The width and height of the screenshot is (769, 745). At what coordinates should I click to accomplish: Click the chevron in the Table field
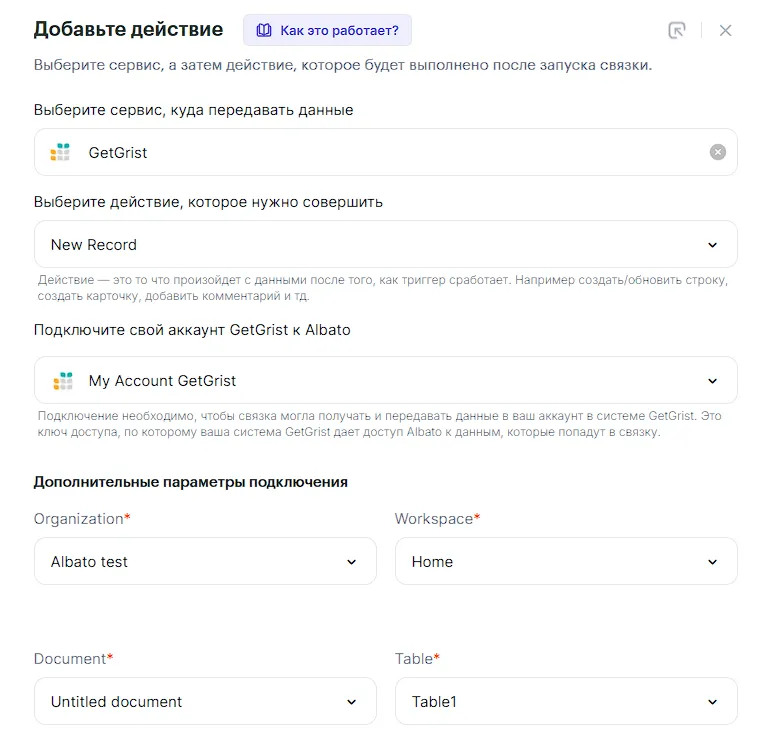pyautogui.click(x=713, y=702)
